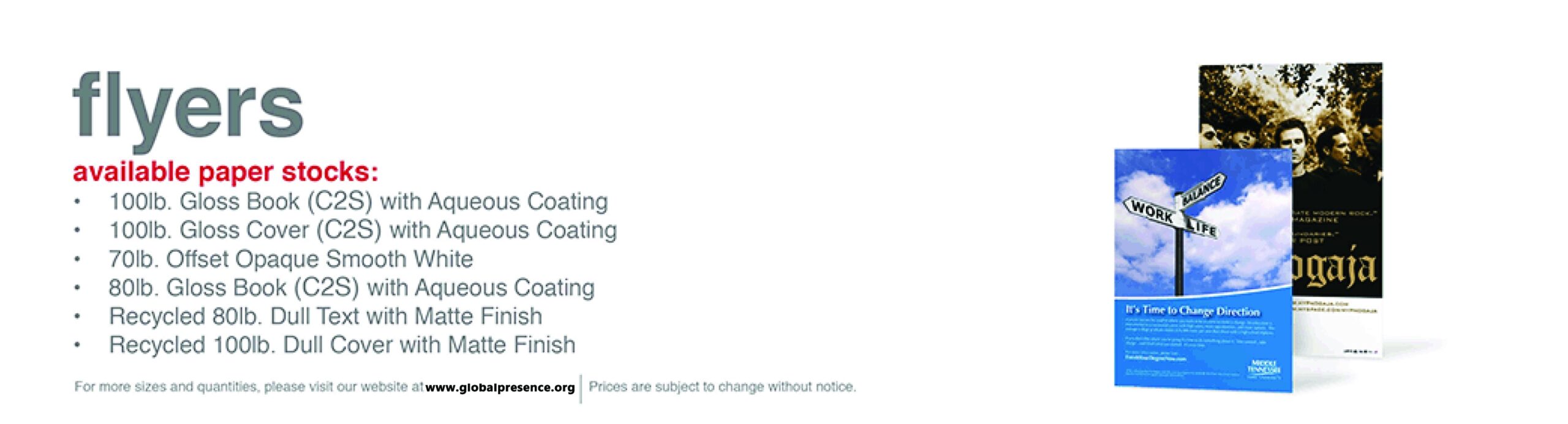This screenshot has height=424, width=1568.
Task: Click the large "flyers" heading
Action: [188, 108]
